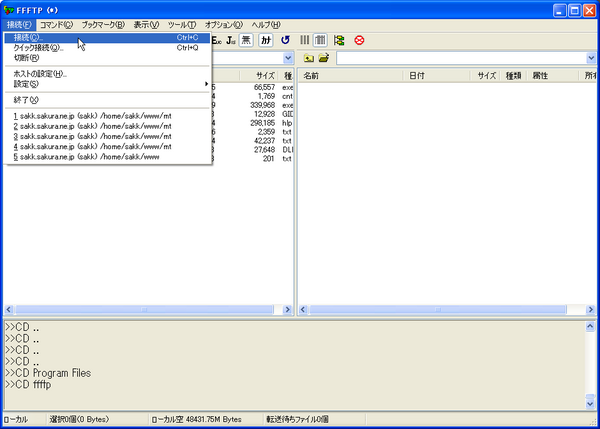
Task: Select recent connection 5 /home/sakk/www
Action: (x=107, y=157)
